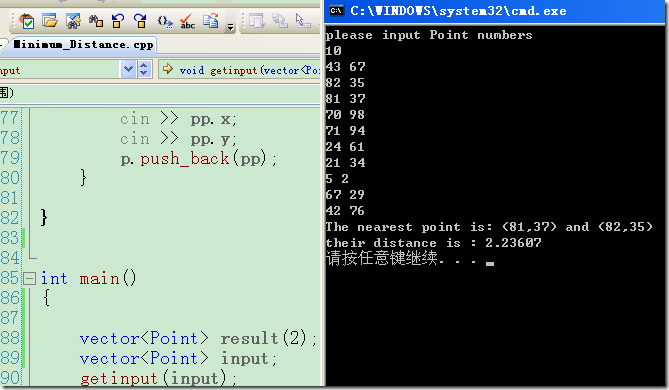Open the void getinput method combo box
The width and height of the screenshot is (669, 390).
pyautogui.click(x=240, y=70)
